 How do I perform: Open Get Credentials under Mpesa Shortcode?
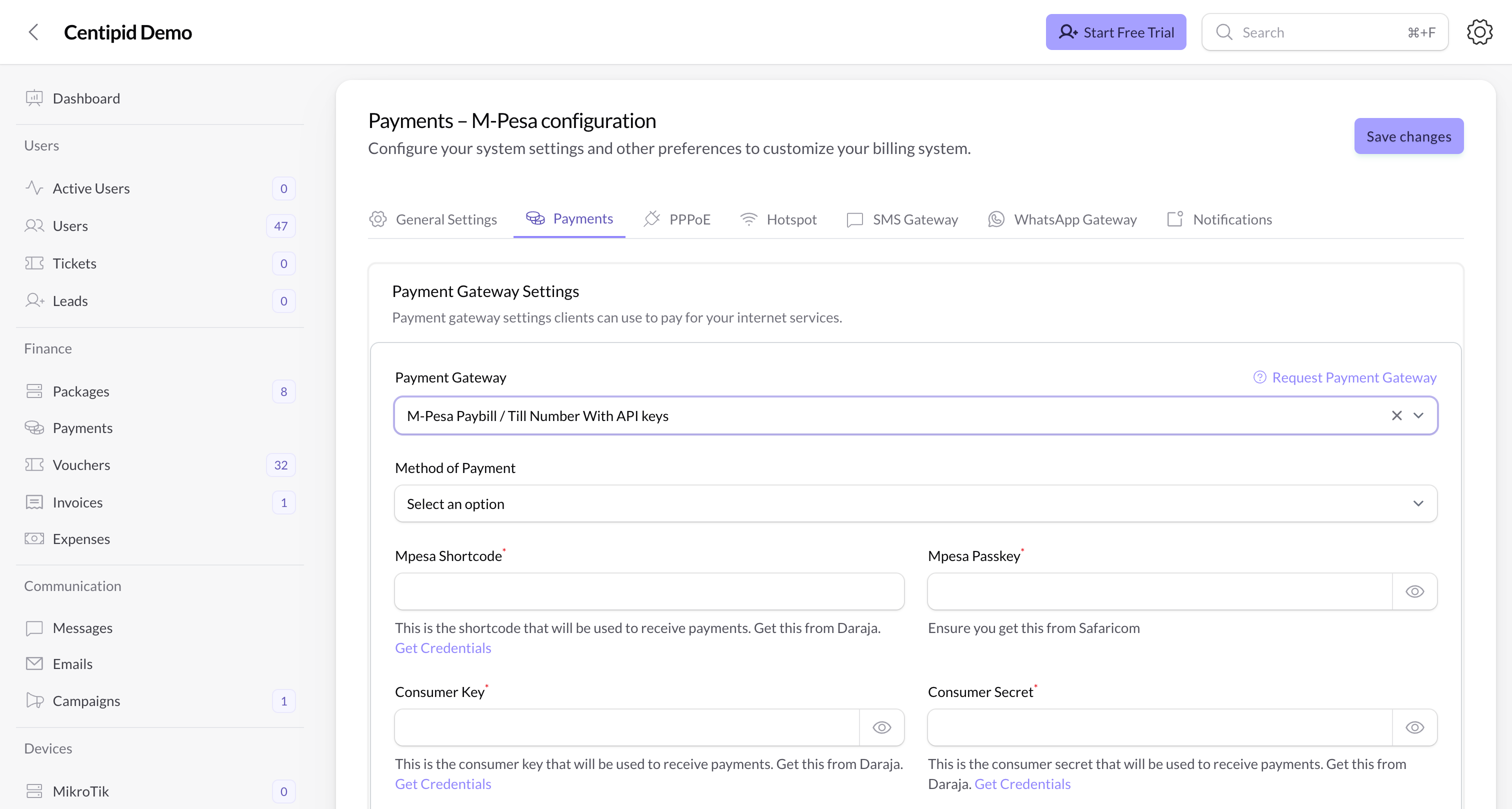[x=442, y=647]
